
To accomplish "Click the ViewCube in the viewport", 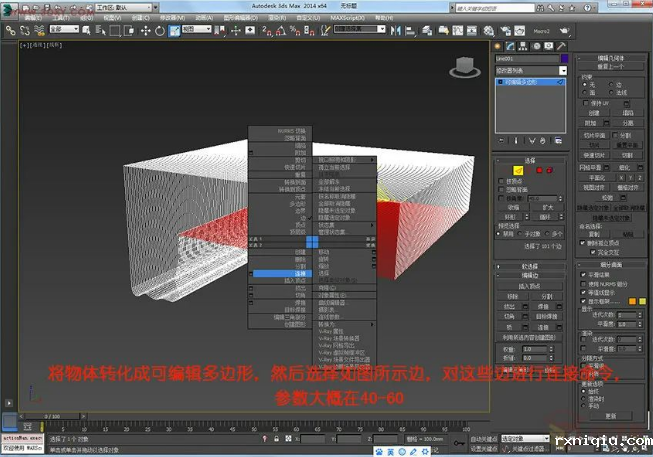I will click(x=465, y=67).
